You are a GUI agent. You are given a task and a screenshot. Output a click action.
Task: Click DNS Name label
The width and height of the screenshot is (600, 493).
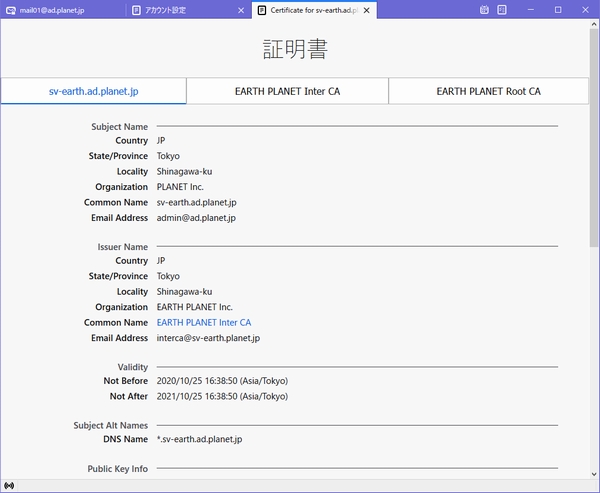coord(126,439)
